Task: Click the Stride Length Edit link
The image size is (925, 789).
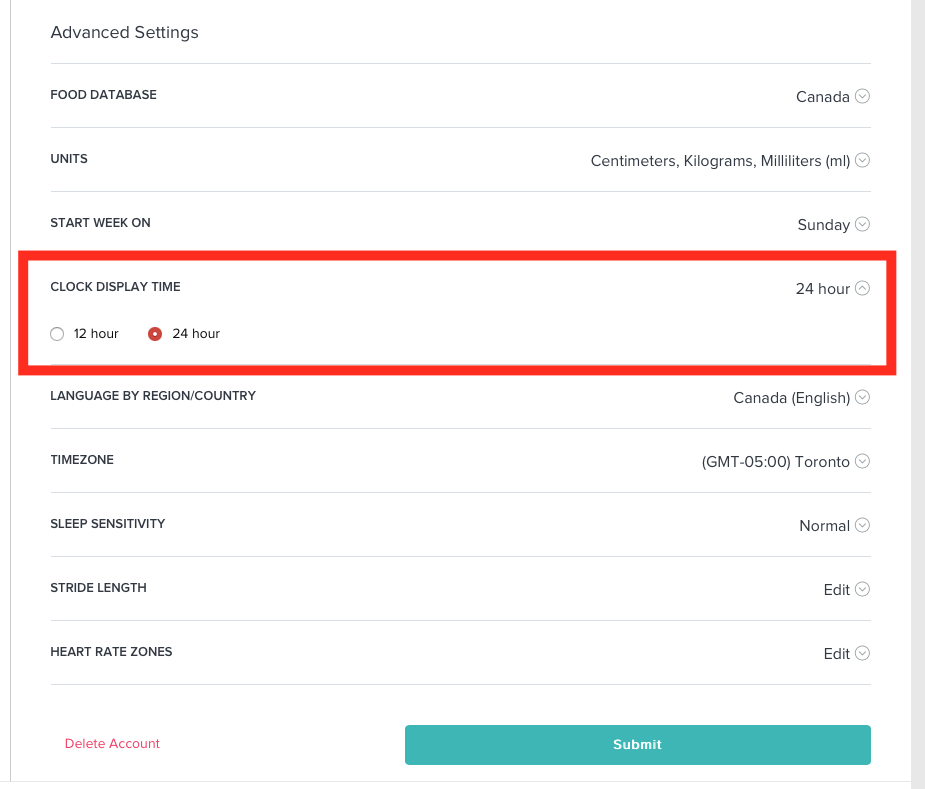Action: (837, 590)
